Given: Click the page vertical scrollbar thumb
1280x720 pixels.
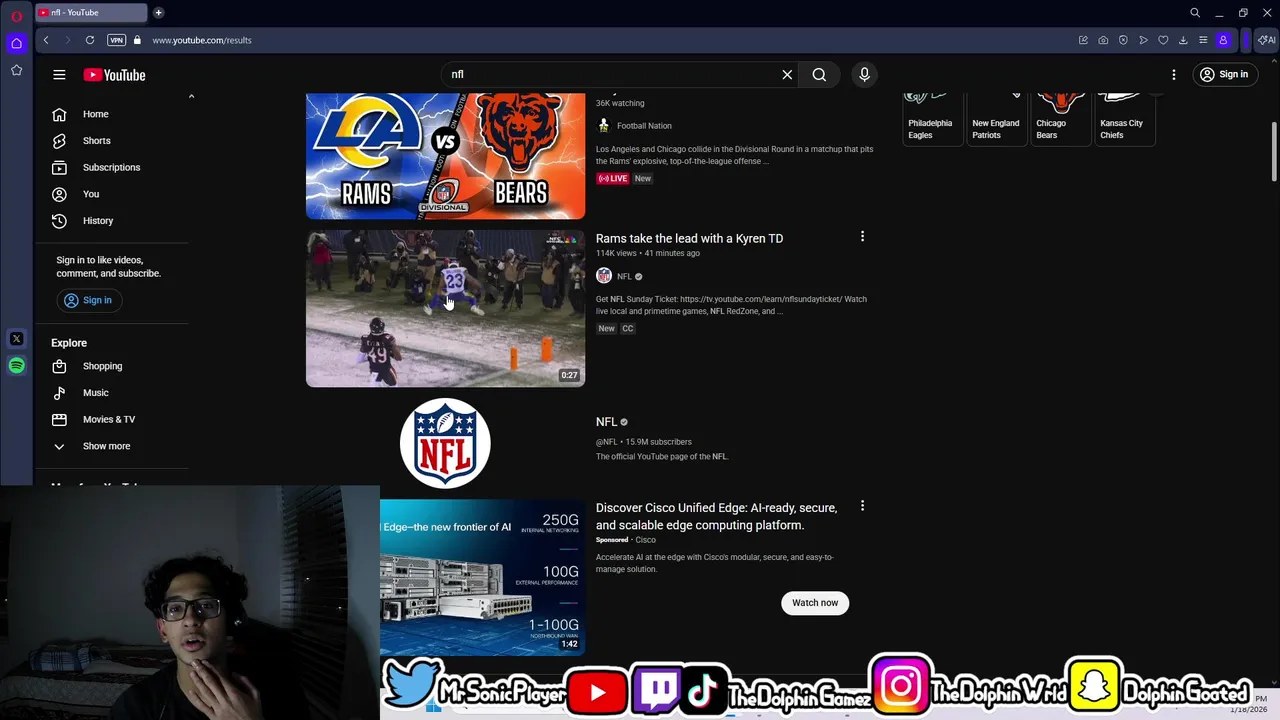Looking at the screenshot, I should point(1274,151).
